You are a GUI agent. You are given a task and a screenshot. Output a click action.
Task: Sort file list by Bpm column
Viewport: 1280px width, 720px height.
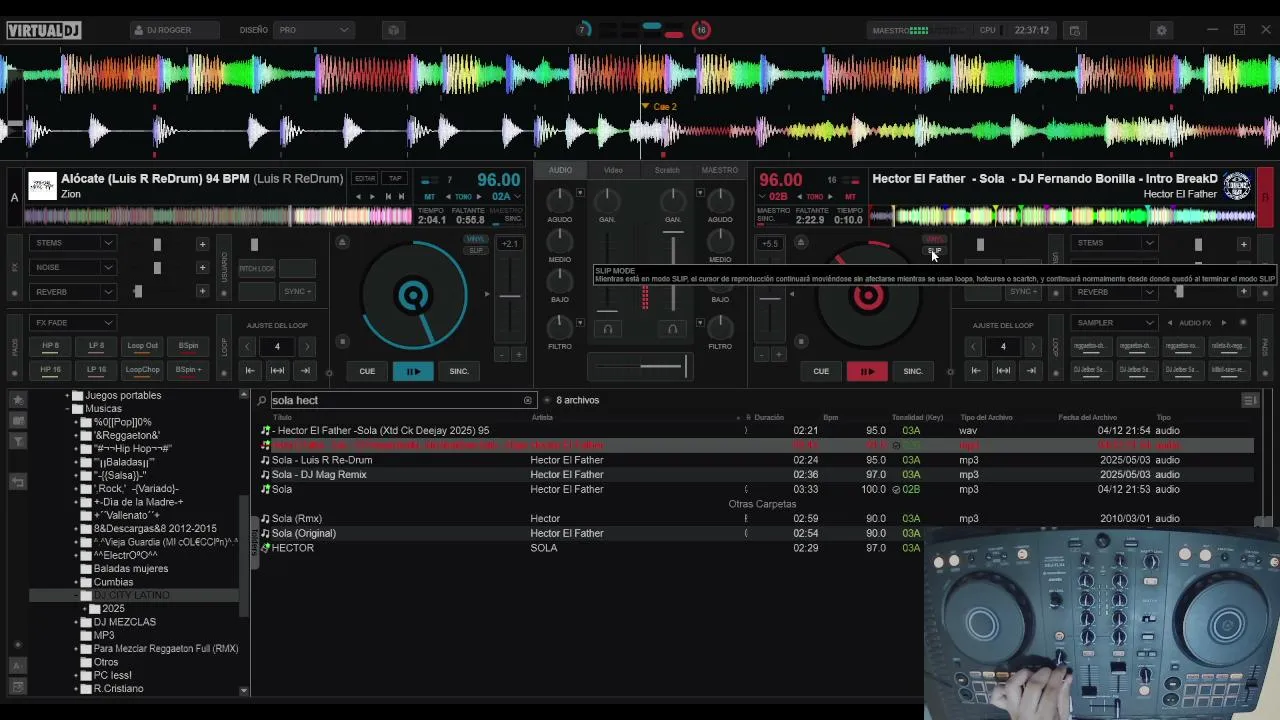[830, 417]
